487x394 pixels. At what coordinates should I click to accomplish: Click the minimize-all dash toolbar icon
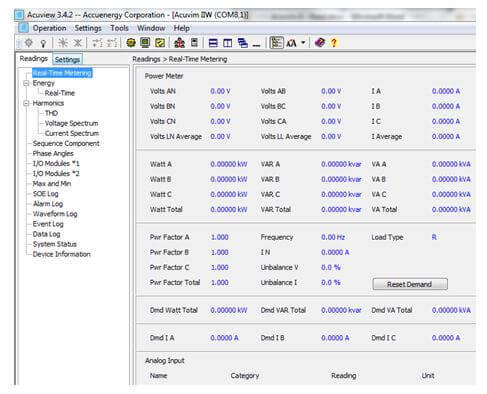click(256, 45)
